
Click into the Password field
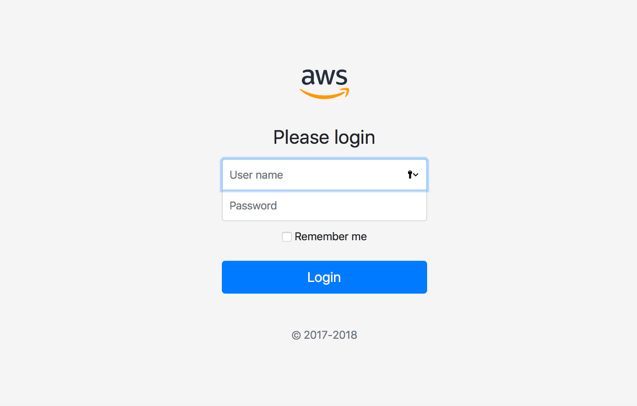tap(324, 206)
